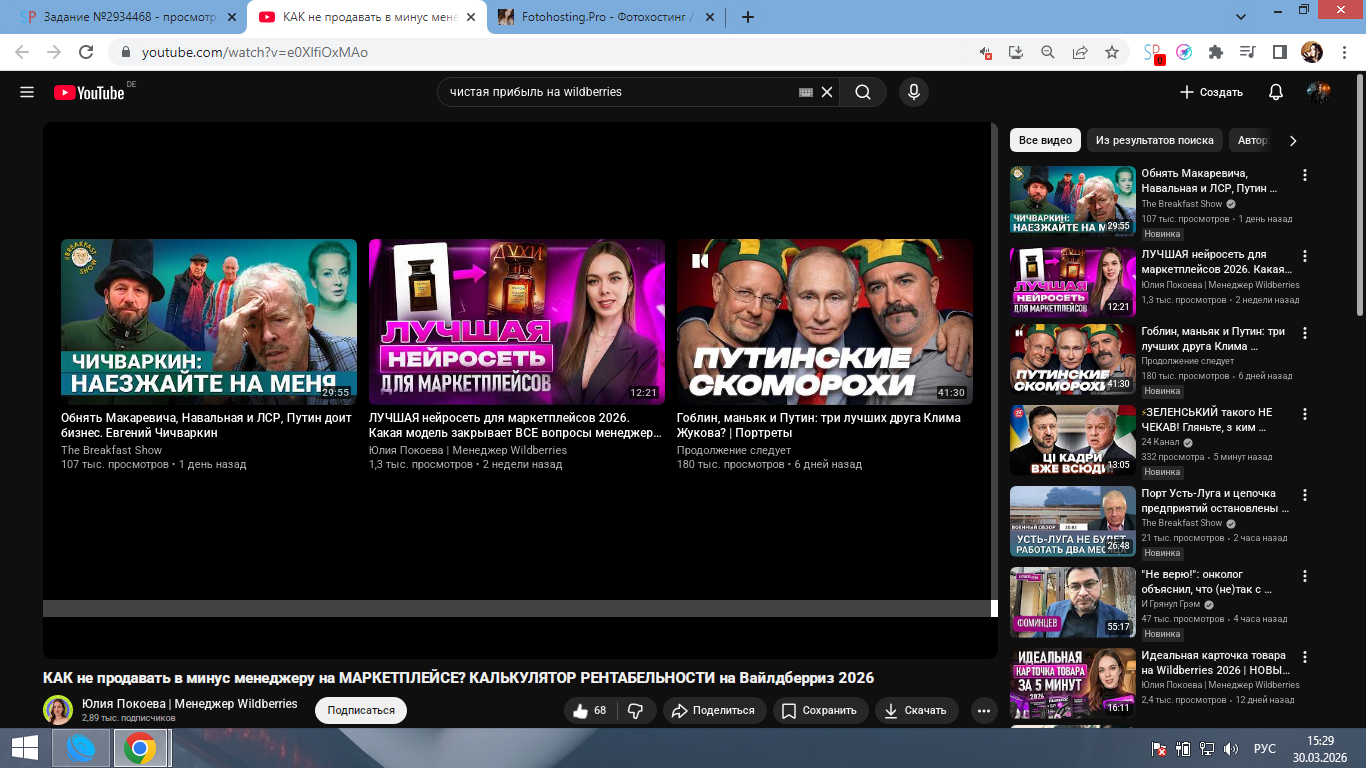Click the YouTube logo home link
Image resolution: width=1366 pixels, height=768 pixels.
tap(90, 92)
